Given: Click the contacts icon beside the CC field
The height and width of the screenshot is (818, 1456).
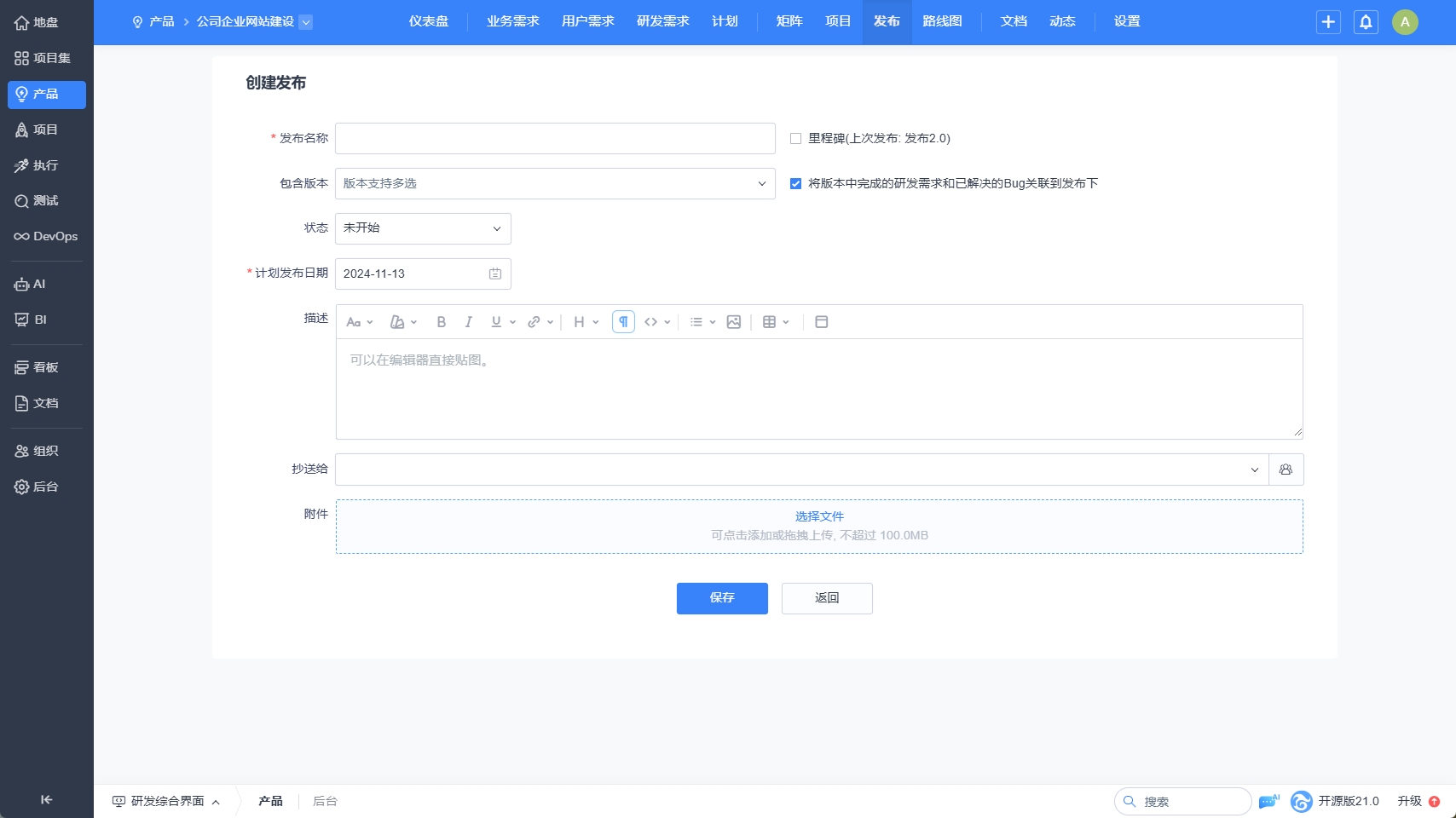Looking at the screenshot, I should [1286, 469].
